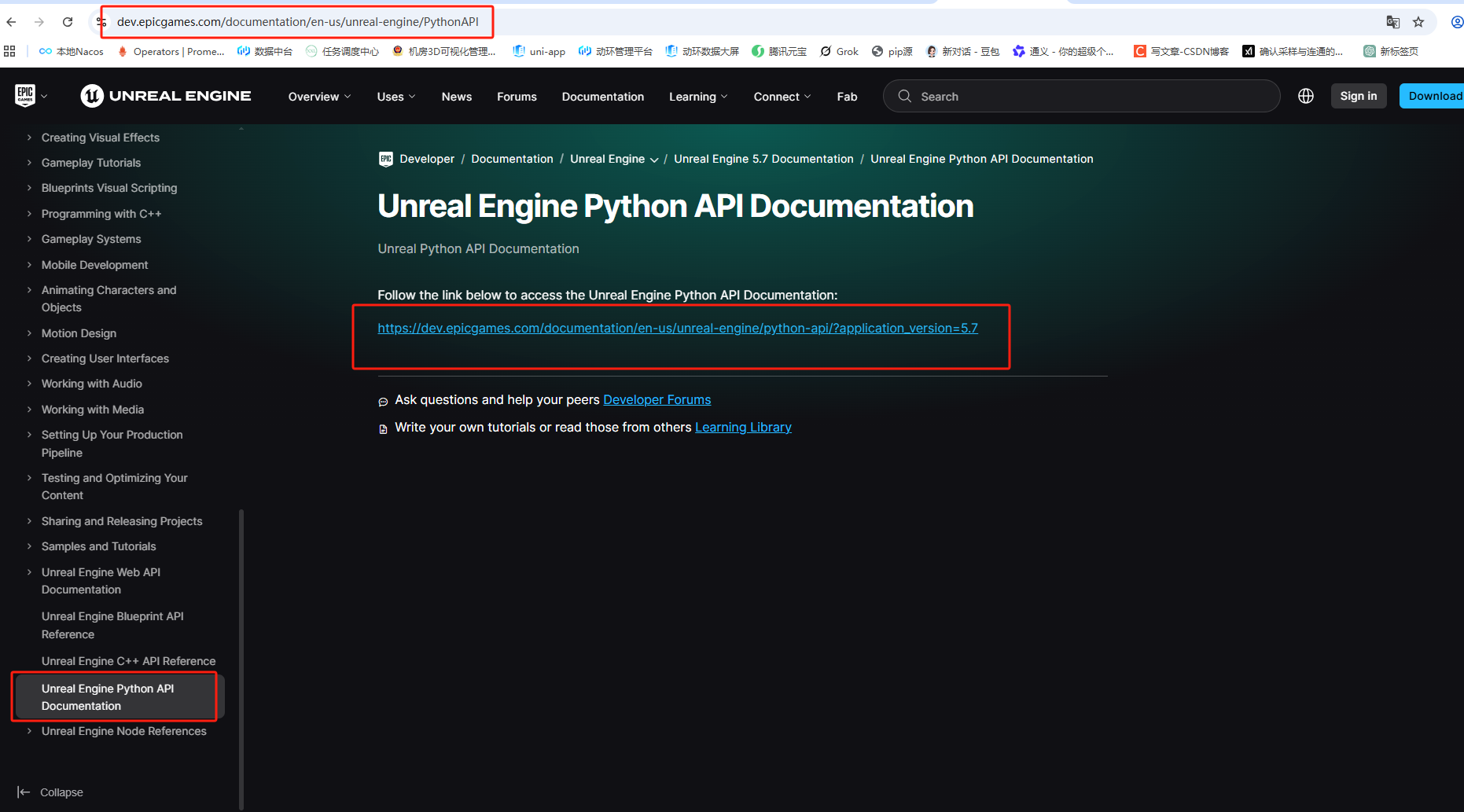The width and height of the screenshot is (1464, 812).
Task: Click the Download button
Action: 1433,96
